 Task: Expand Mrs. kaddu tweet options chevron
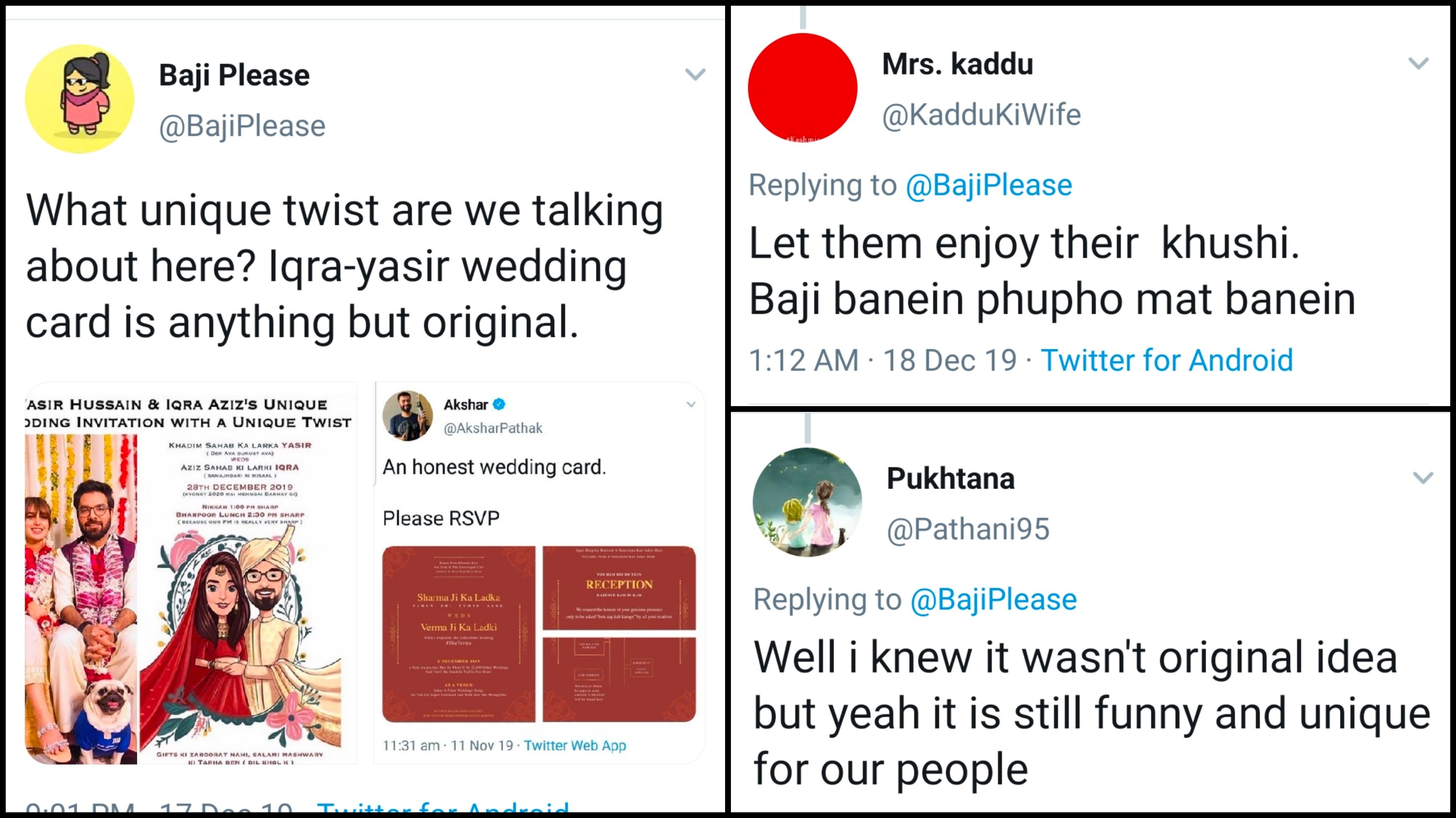click(x=1418, y=63)
